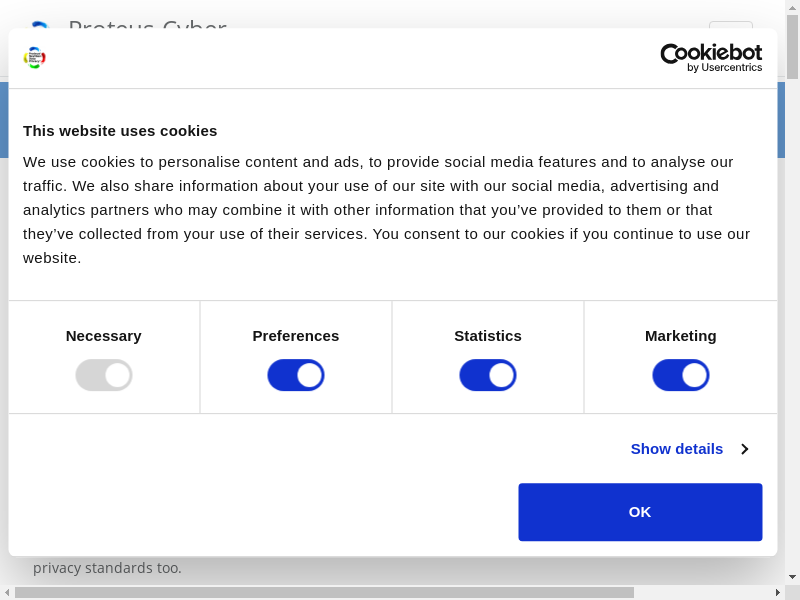This screenshot has height=600, width=800.
Task: Turn off the Statistics cookies switch
Action: tap(488, 375)
